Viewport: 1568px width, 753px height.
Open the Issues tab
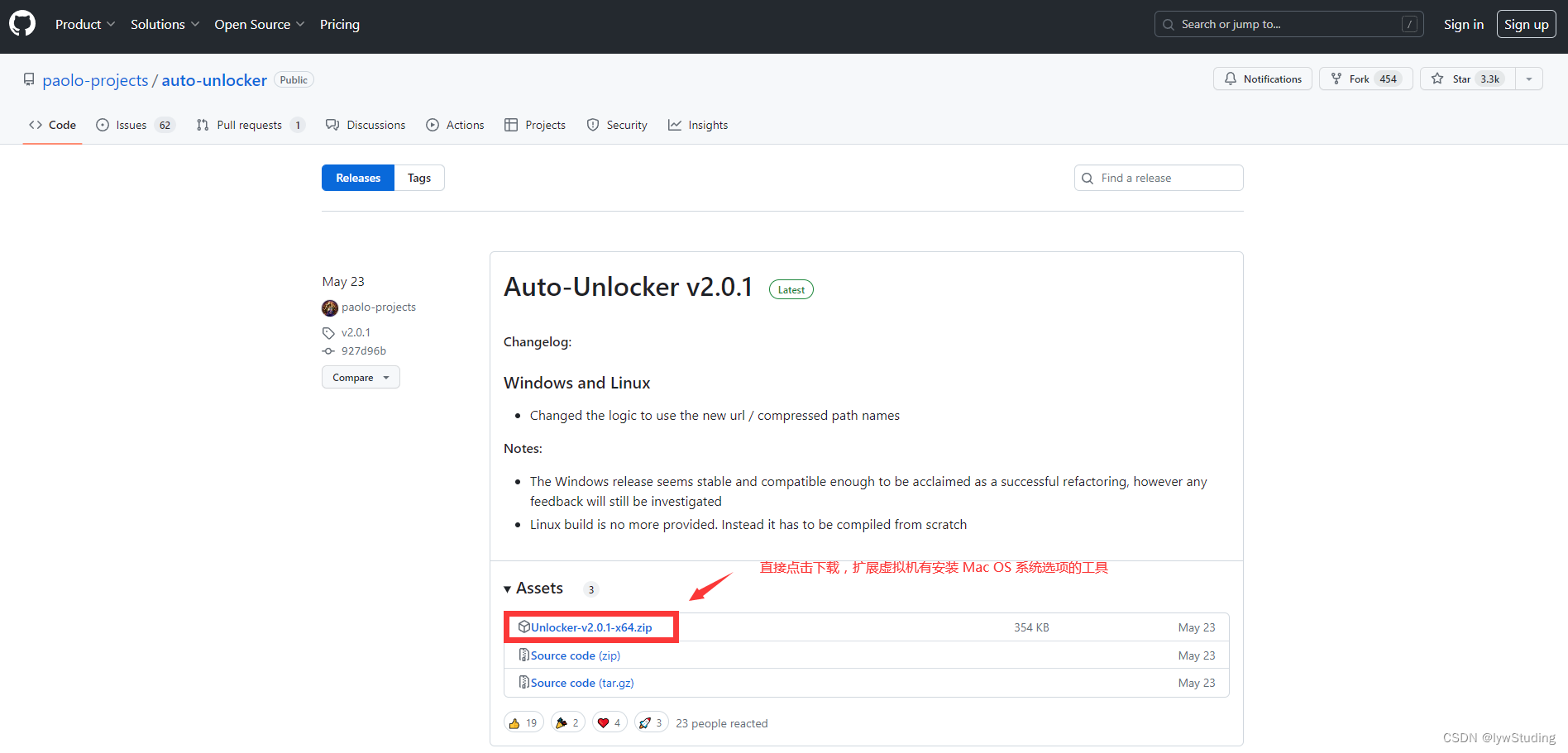(136, 125)
